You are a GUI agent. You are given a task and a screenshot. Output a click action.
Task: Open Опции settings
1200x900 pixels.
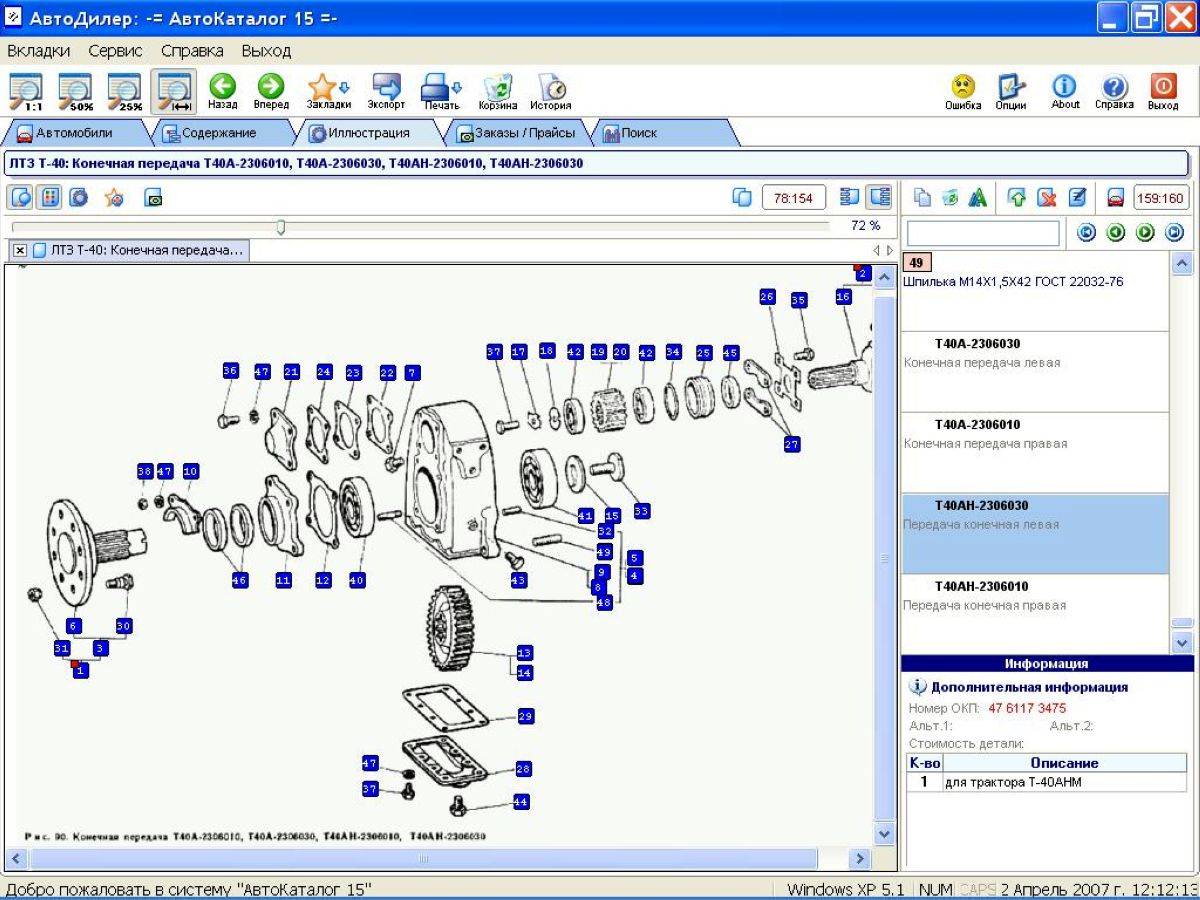pos(1011,91)
